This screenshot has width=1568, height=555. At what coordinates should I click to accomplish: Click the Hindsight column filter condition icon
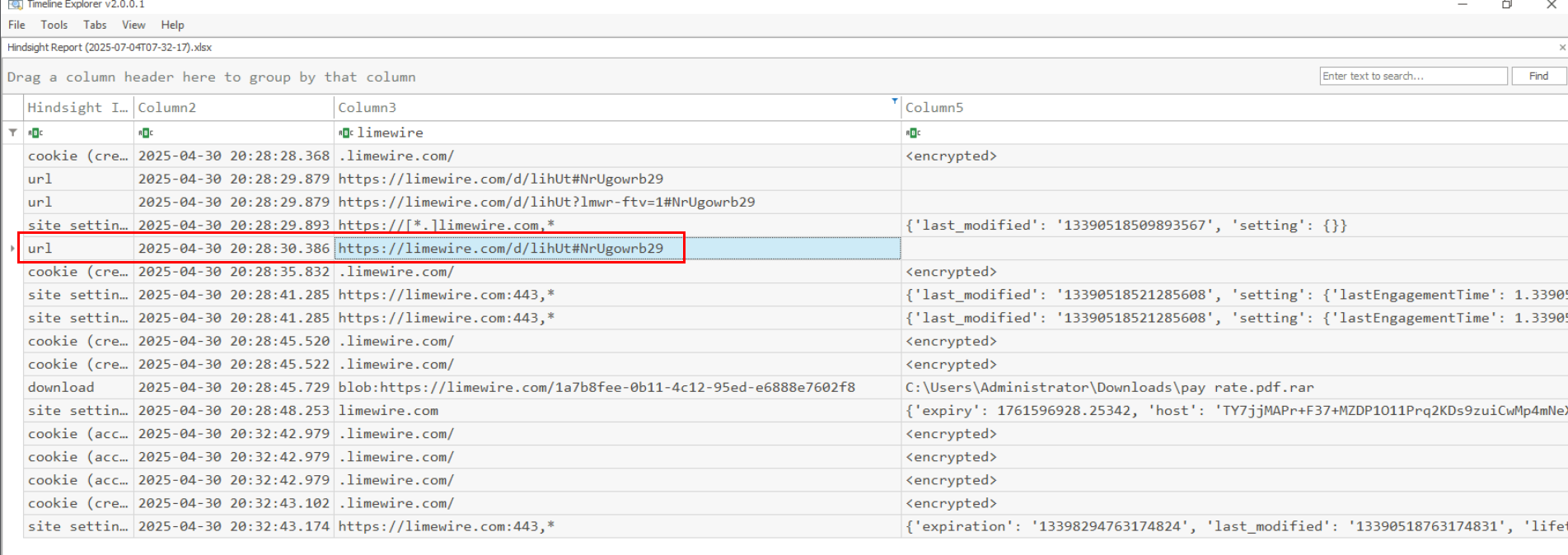[35, 133]
